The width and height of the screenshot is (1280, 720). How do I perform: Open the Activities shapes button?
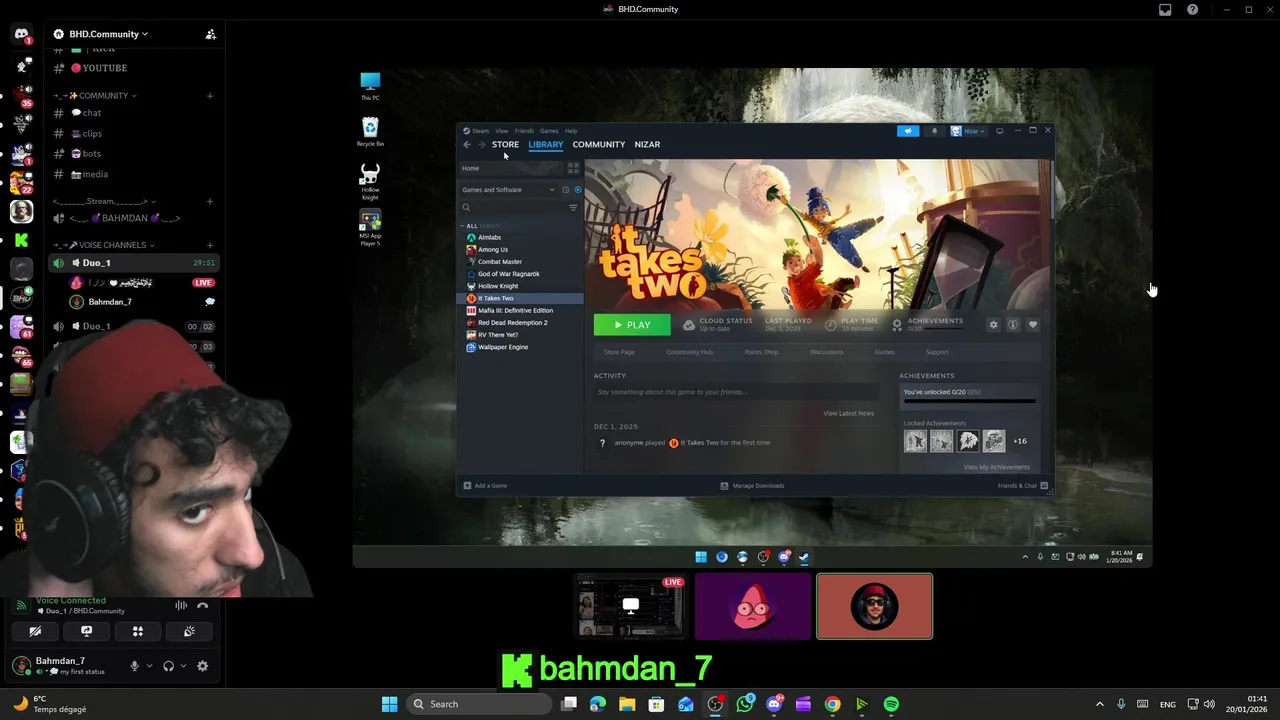[x=138, y=631]
